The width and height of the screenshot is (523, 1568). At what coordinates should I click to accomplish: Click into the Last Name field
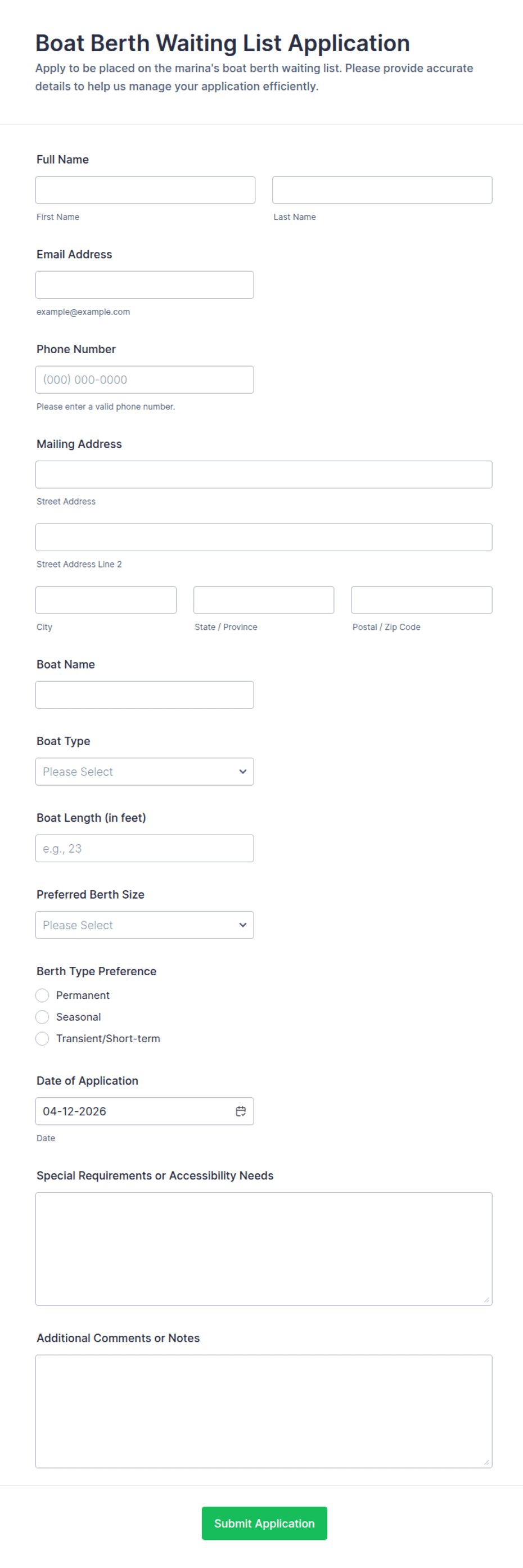pos(382,190)
